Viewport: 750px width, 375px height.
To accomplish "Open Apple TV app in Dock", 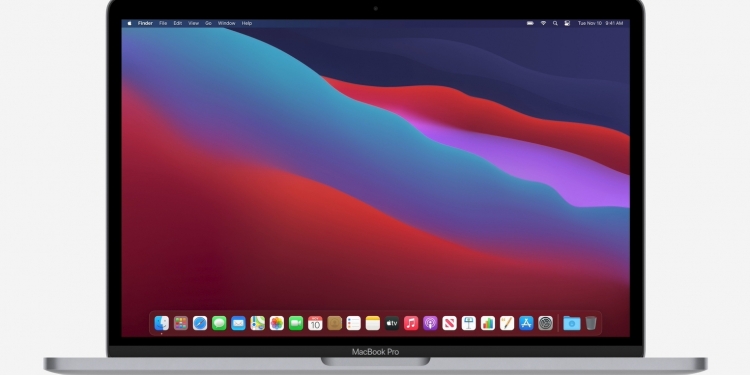I will pyautogui.click(x=392, y=323).
